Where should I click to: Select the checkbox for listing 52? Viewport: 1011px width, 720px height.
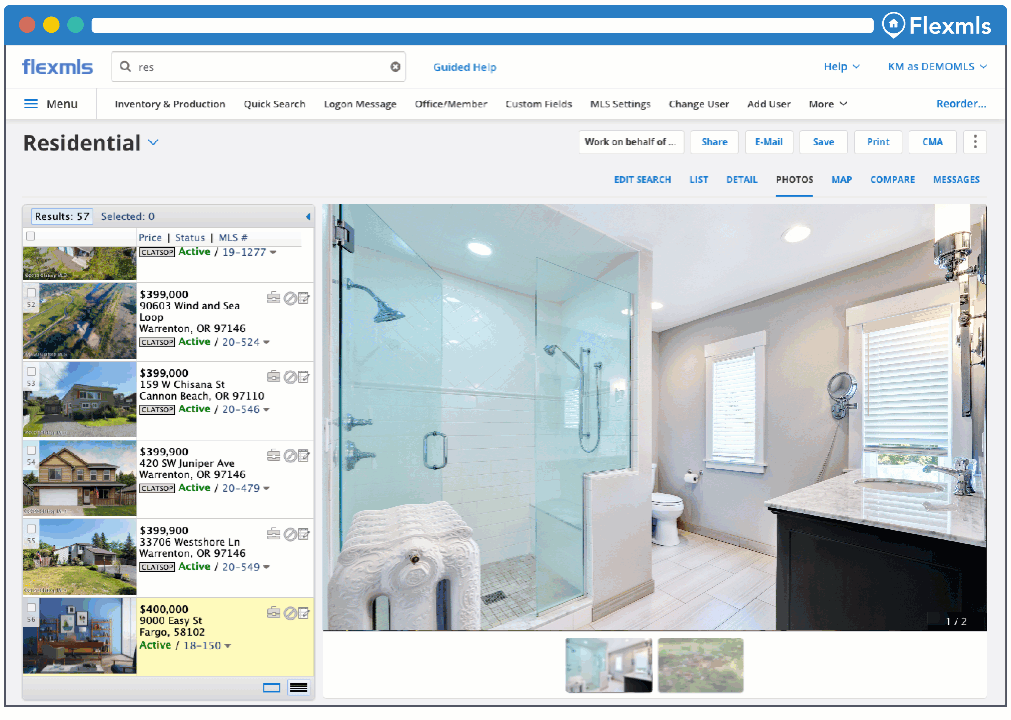(31, 292)
